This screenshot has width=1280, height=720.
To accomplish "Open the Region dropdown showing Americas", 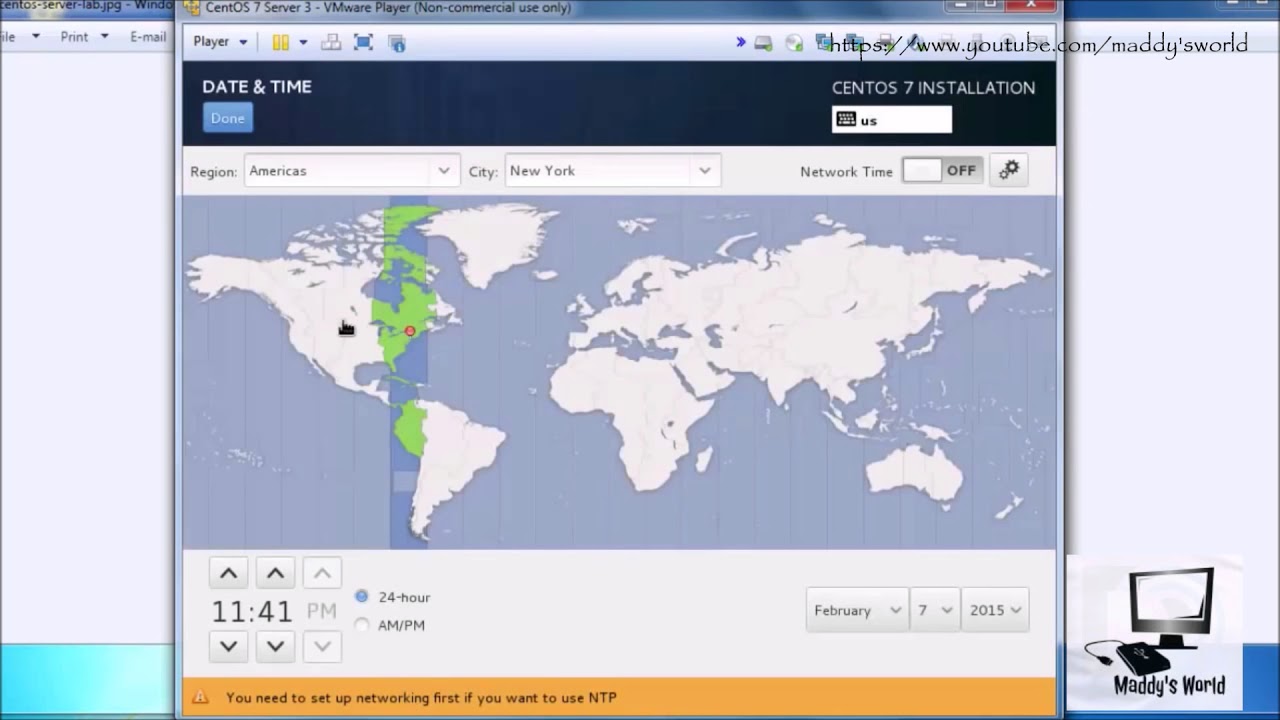I will [x=351, y=171].
